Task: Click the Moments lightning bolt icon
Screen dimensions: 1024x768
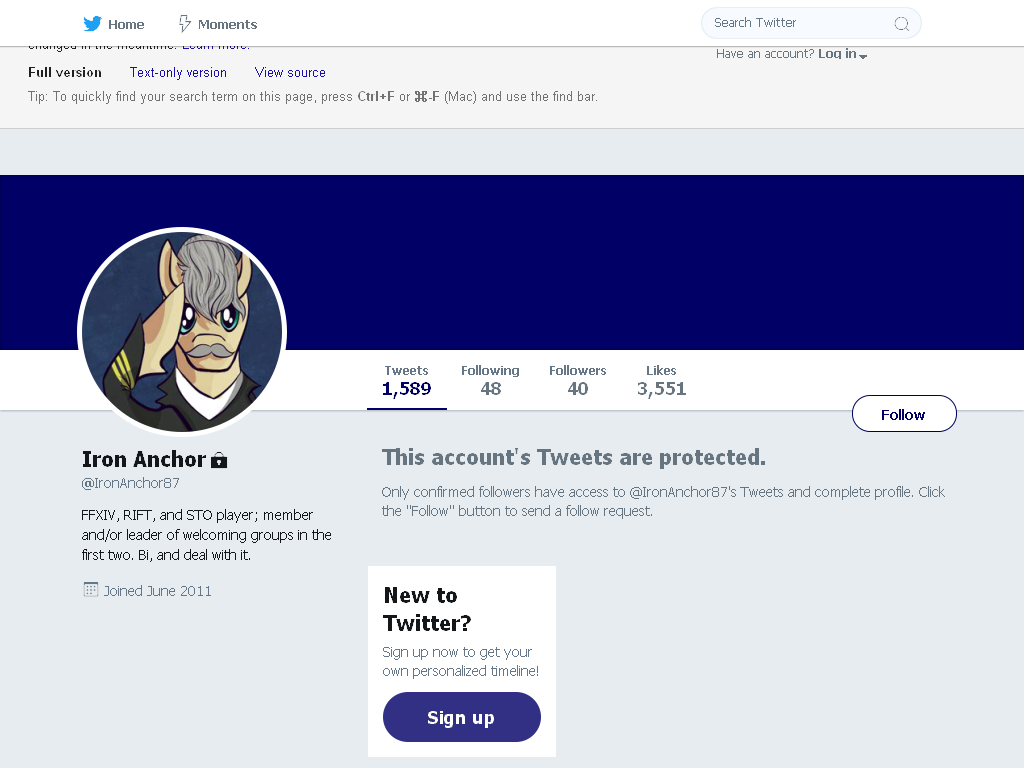Action: click(185, 24)
